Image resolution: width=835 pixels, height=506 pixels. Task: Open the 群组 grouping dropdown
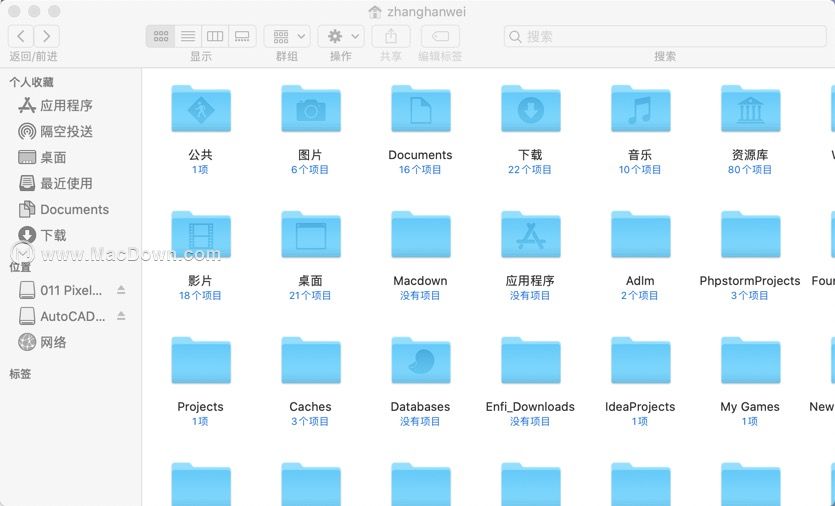287,36
